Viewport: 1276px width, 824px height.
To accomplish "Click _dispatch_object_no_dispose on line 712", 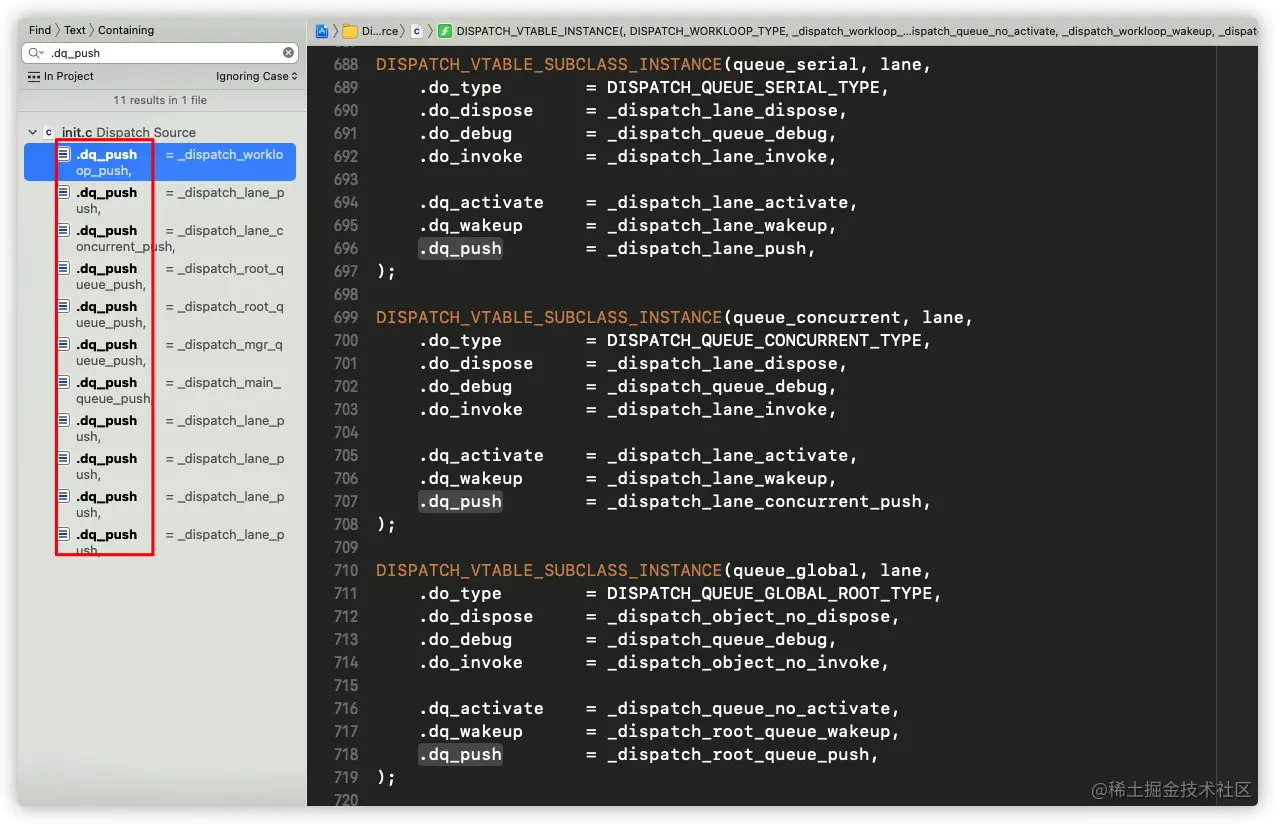I will [748, 617].
